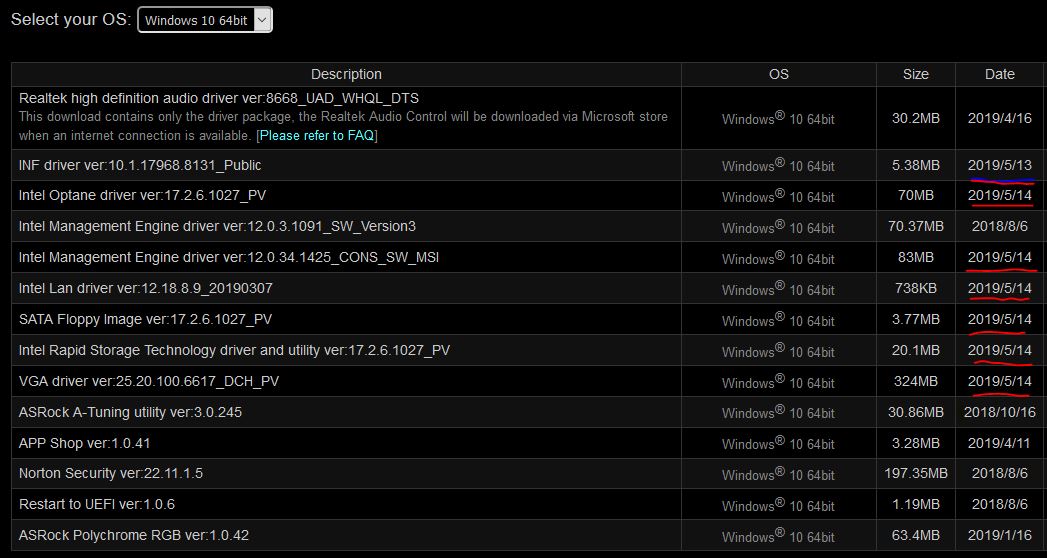Click the OS column header
The height and width of the screenshot is (558, 1047).
(x=779, y=74)
